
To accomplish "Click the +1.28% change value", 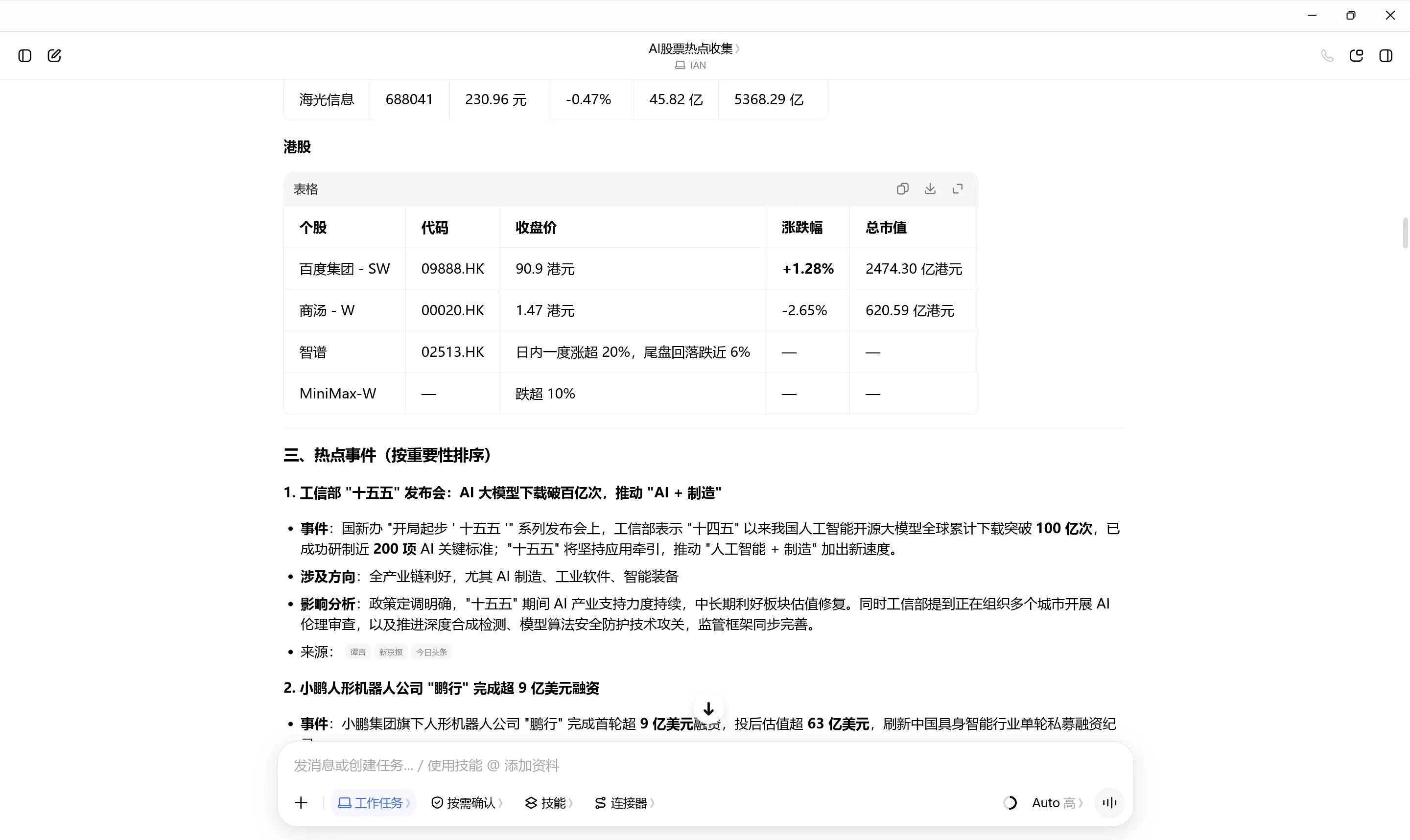I will click(x=808, y=269).
